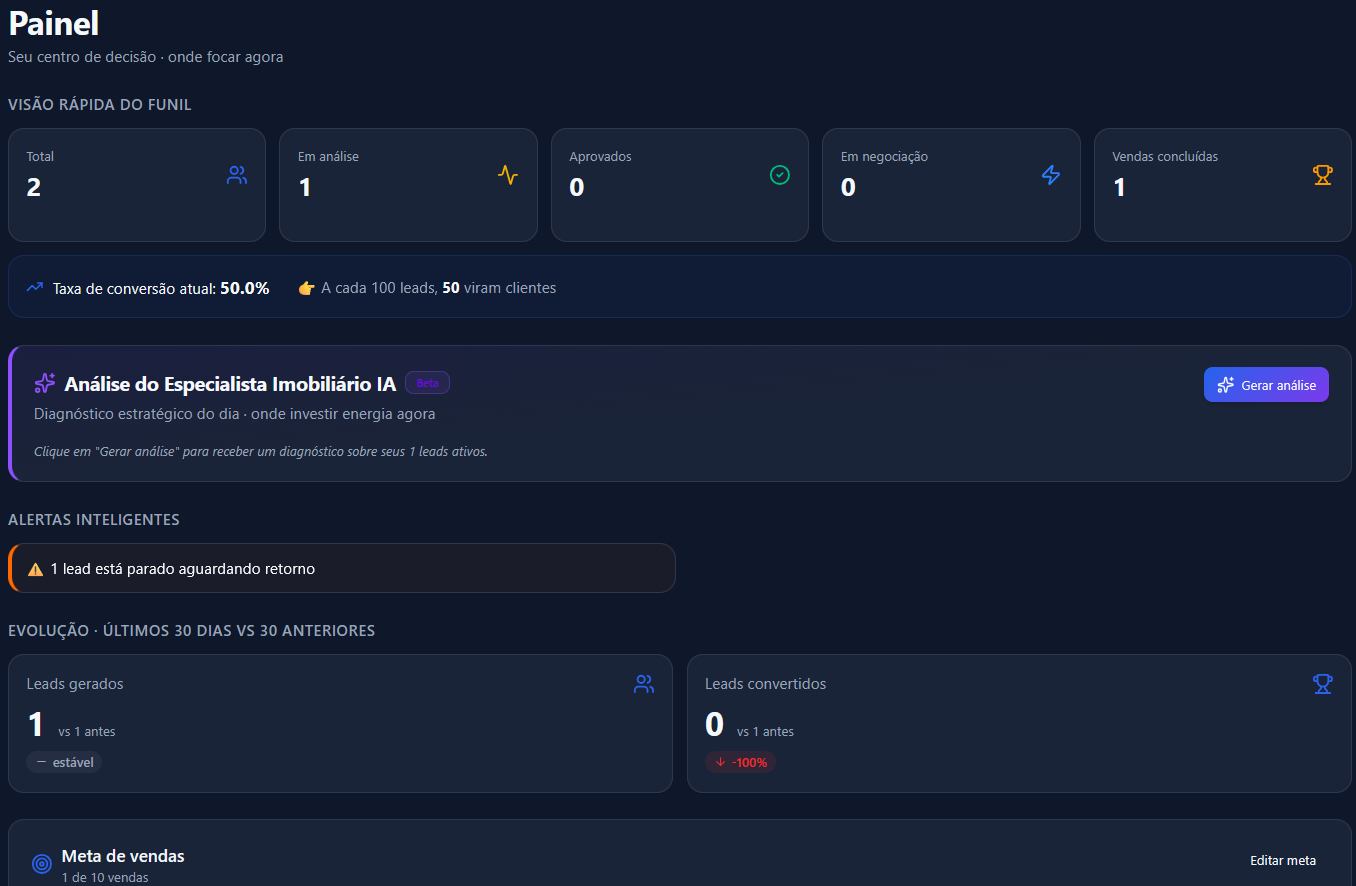
Task: Open the Aprovados card
Action: click(680, 185)
